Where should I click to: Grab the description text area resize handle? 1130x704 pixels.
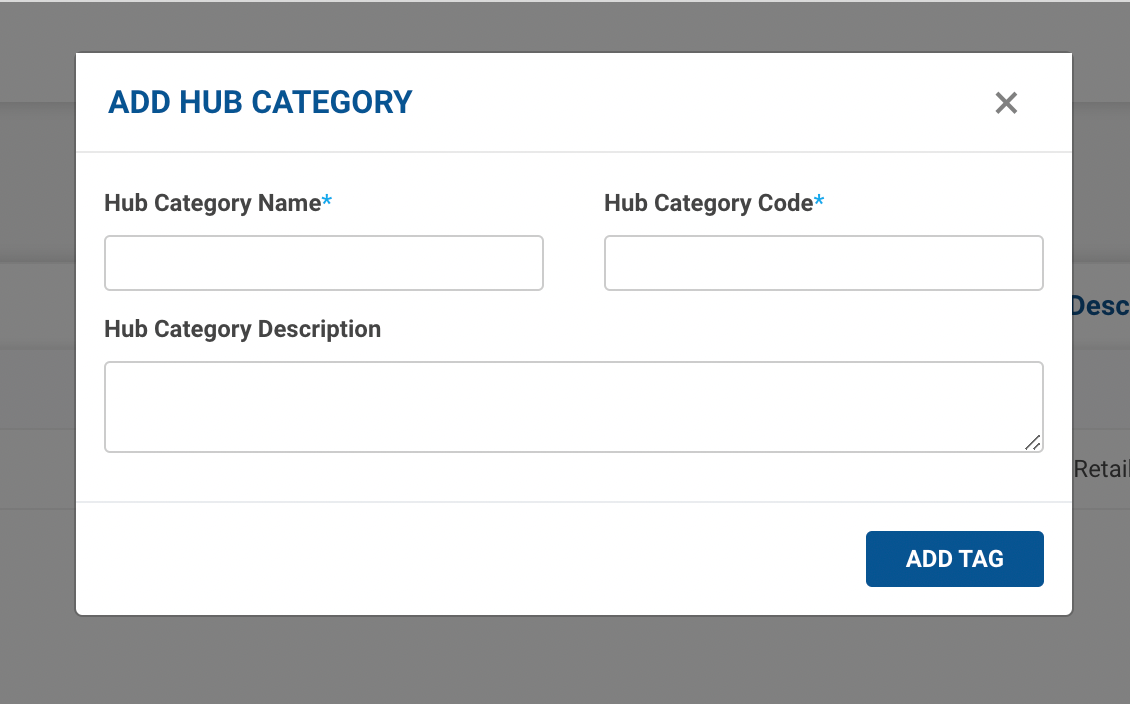[1033, 442]
